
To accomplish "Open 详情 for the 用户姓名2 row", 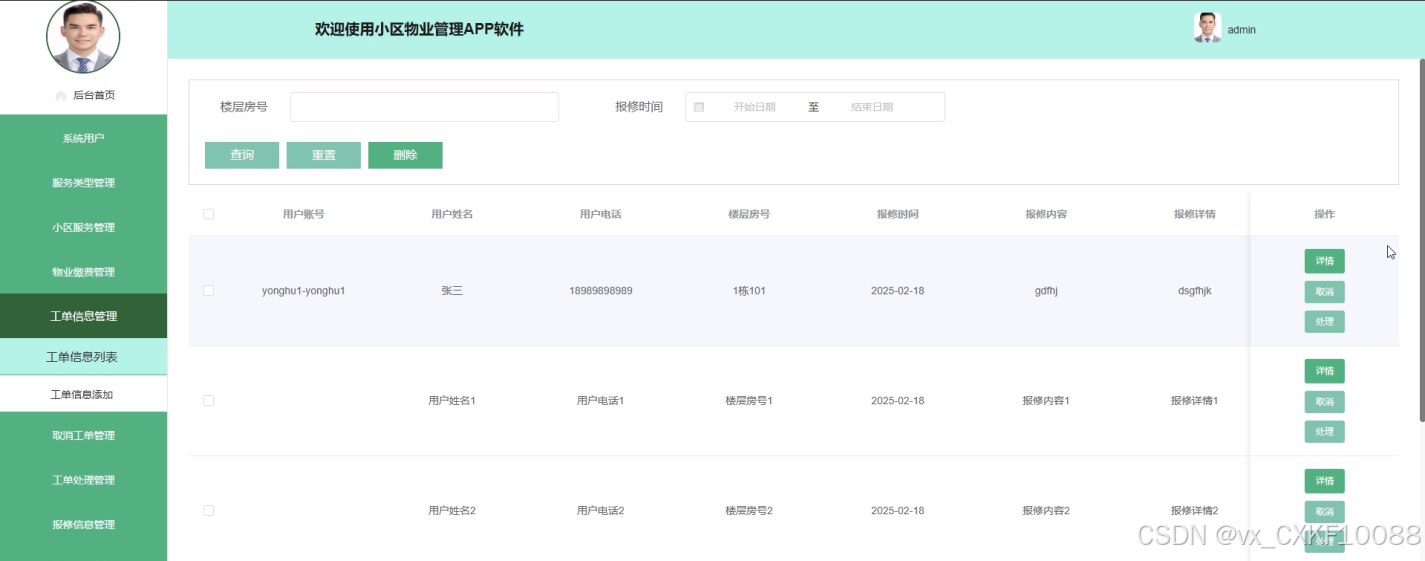I will 1324,481.
